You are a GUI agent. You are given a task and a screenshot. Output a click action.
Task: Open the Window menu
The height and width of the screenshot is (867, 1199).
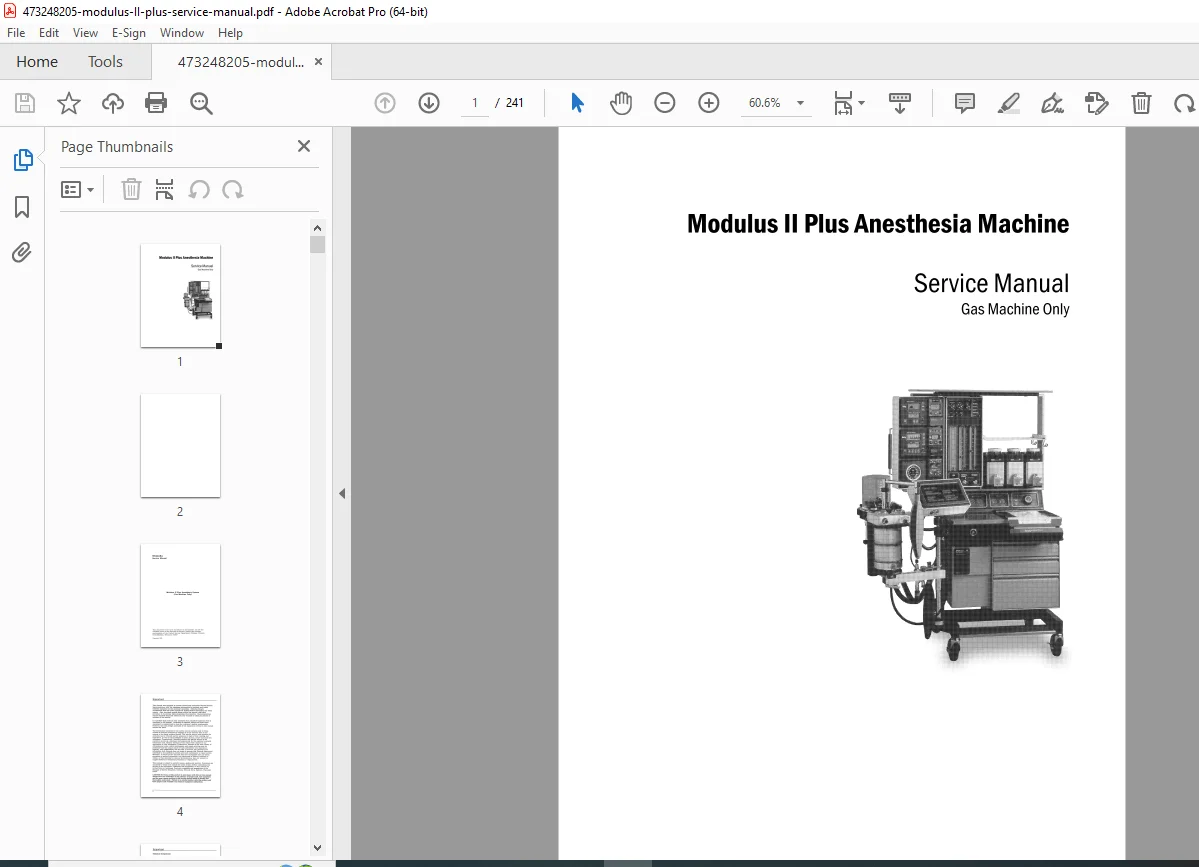pyautogui.click(x=182, y=33)
